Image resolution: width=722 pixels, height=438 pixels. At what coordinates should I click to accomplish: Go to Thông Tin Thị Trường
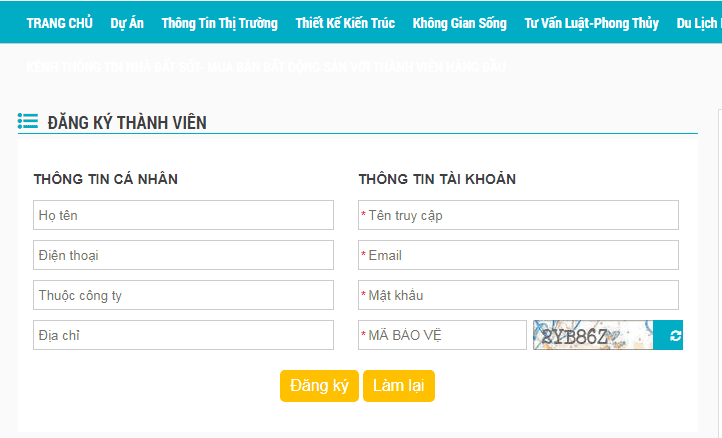219,23
